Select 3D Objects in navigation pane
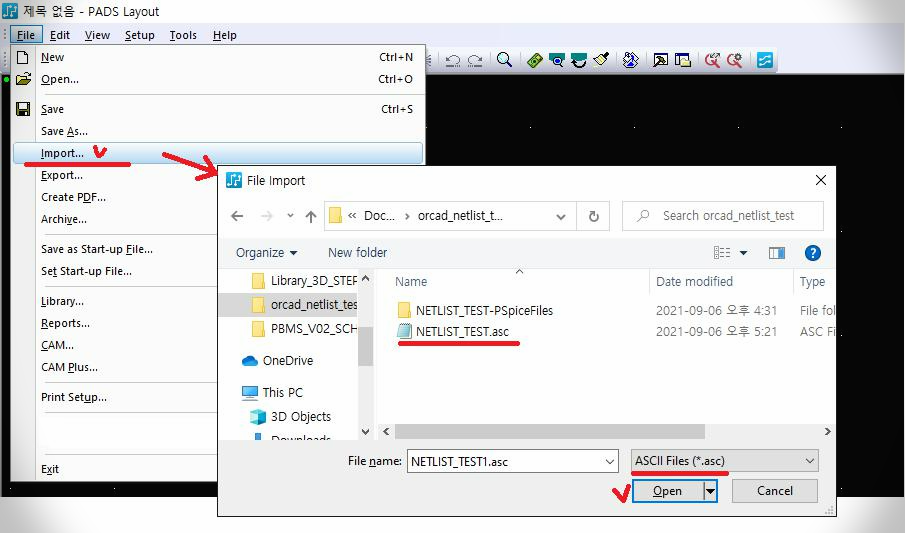The width and height of the screenshot is (905, 533). click(x=290, y=417)
